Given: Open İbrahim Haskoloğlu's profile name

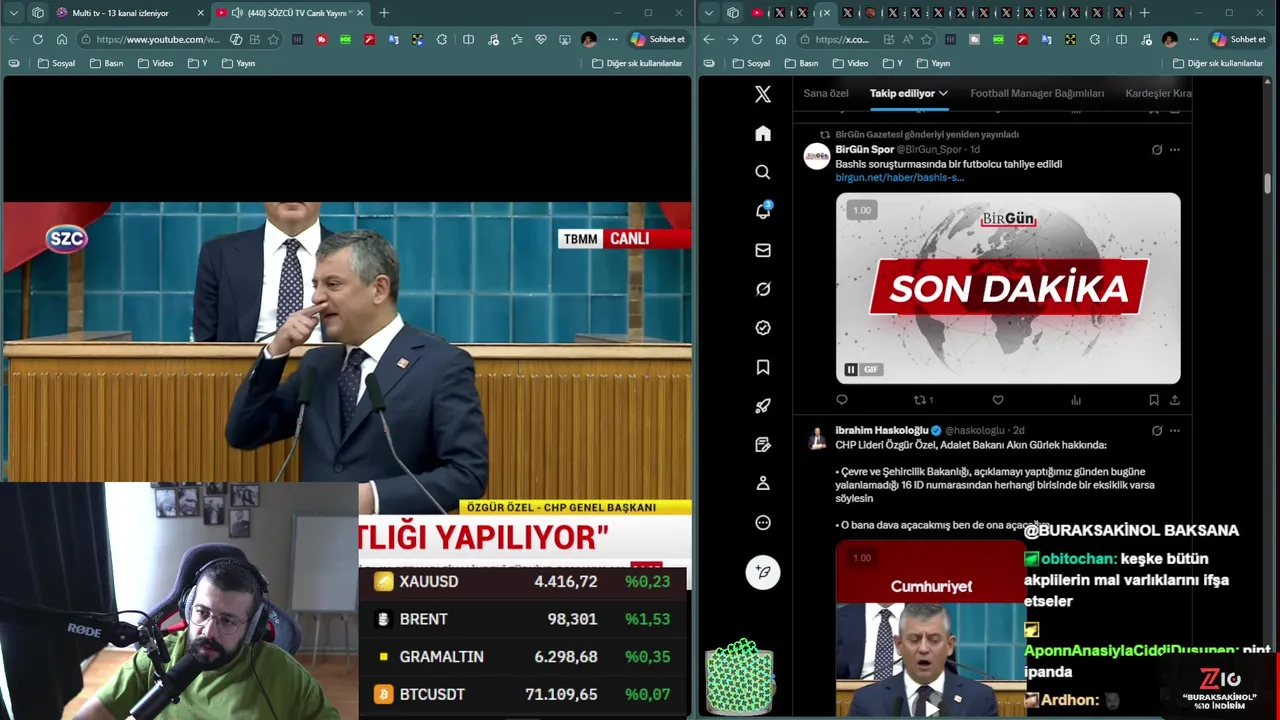Looking at the screenshot, I should pos(882,431).
